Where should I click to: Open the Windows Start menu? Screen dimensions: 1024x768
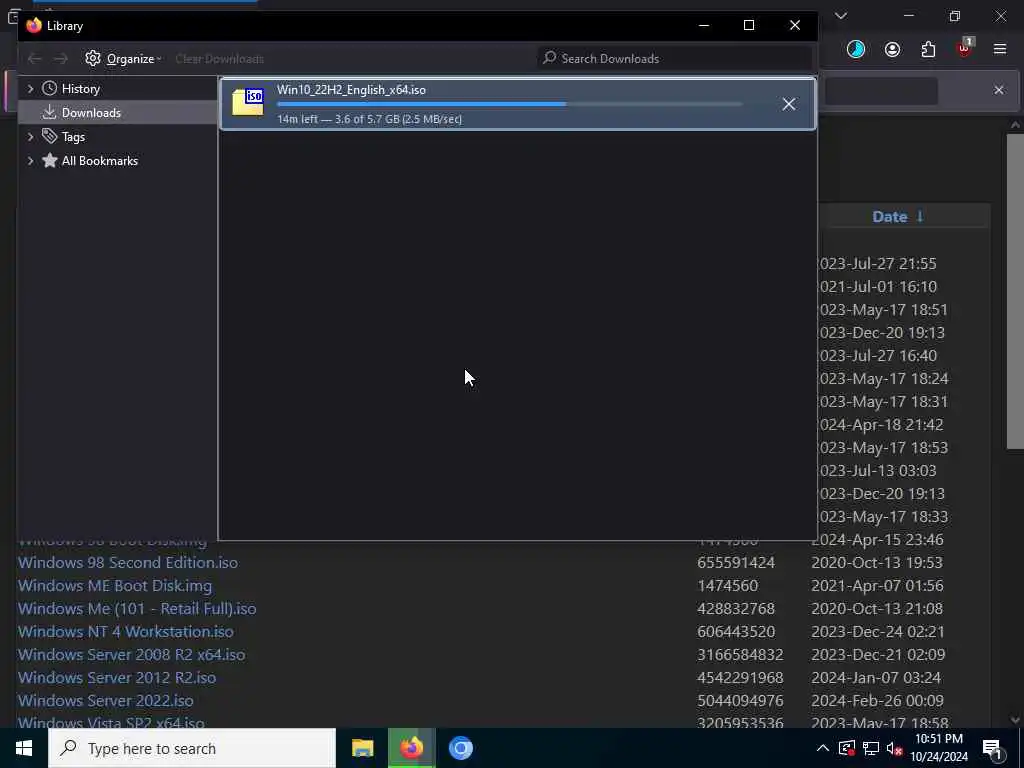point(24,748)
